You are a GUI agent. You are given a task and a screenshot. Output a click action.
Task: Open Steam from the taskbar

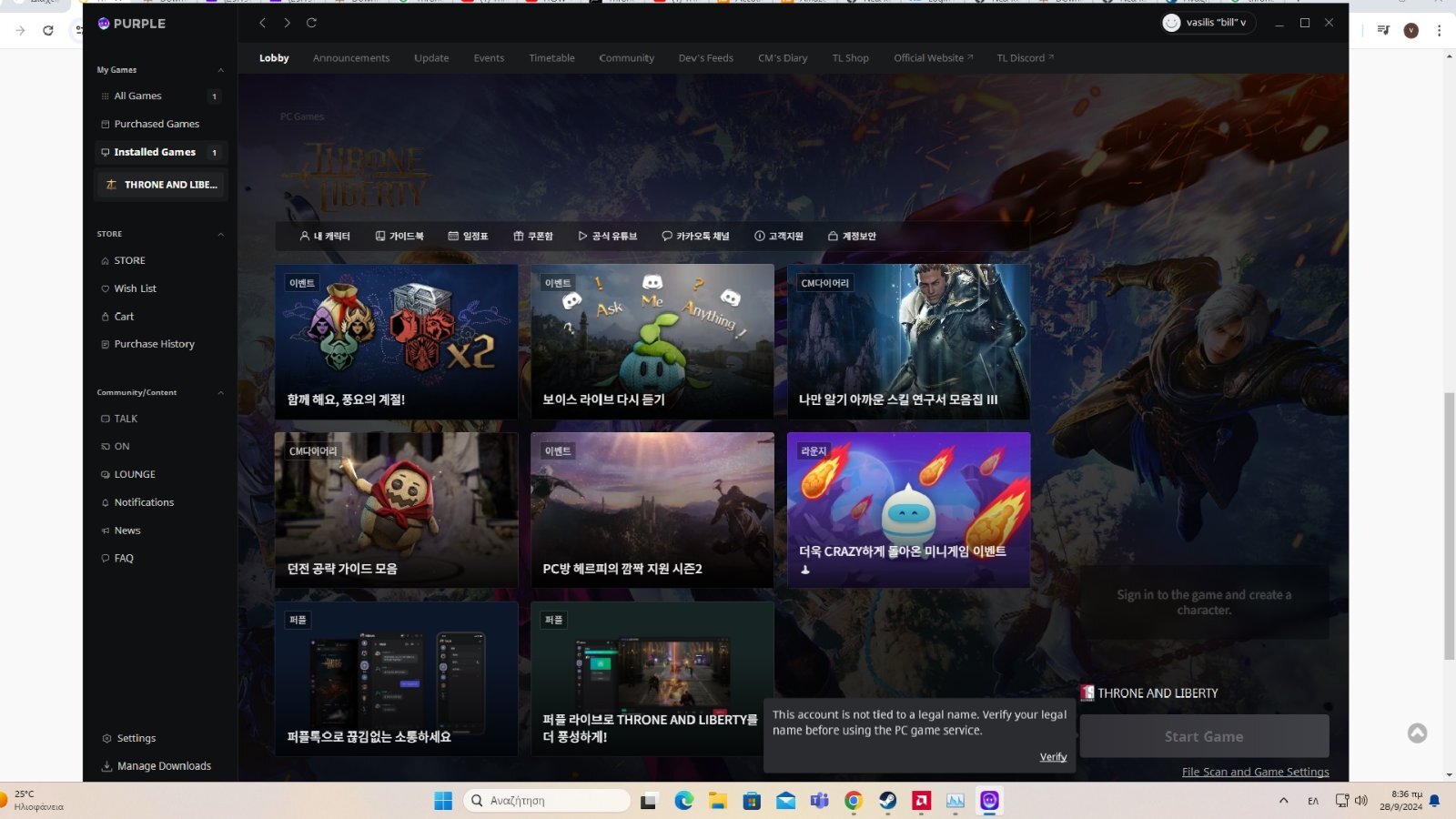[887, 801]
